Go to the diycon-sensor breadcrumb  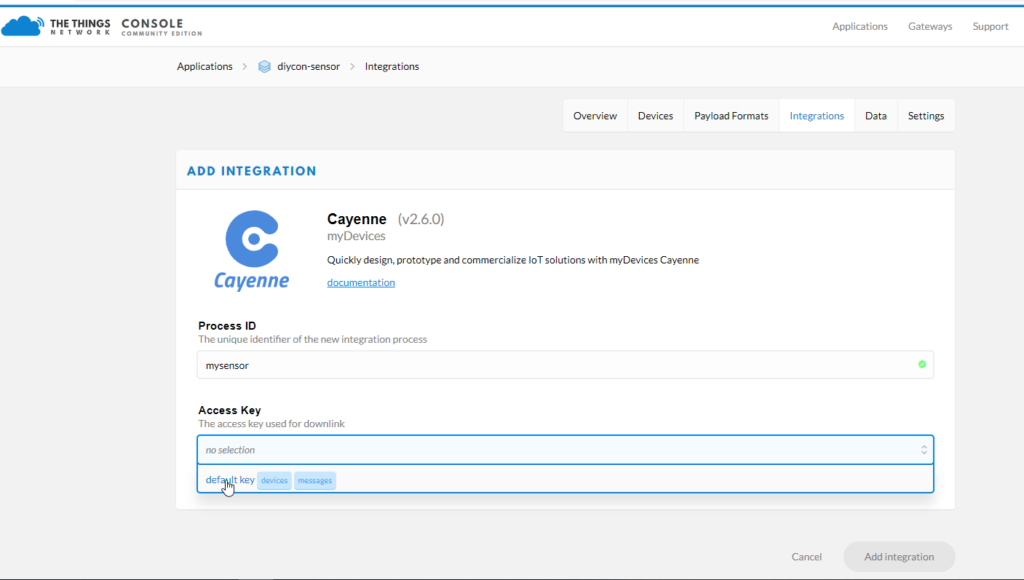tap(308, 66)
